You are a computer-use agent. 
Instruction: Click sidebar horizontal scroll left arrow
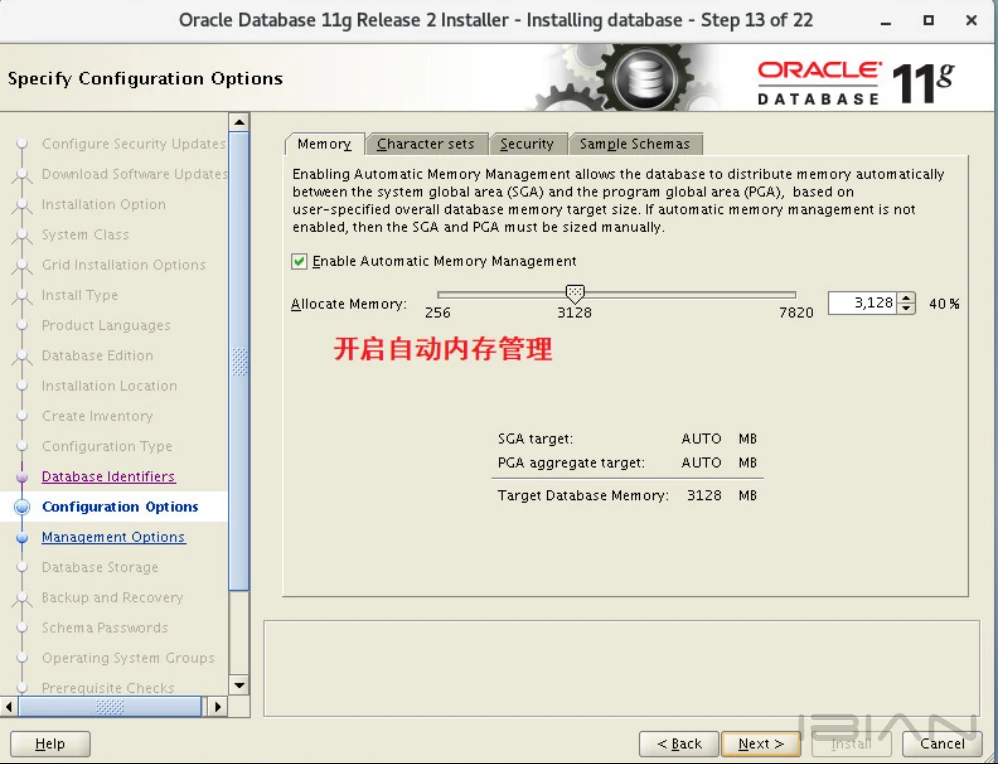pos(9,707)
